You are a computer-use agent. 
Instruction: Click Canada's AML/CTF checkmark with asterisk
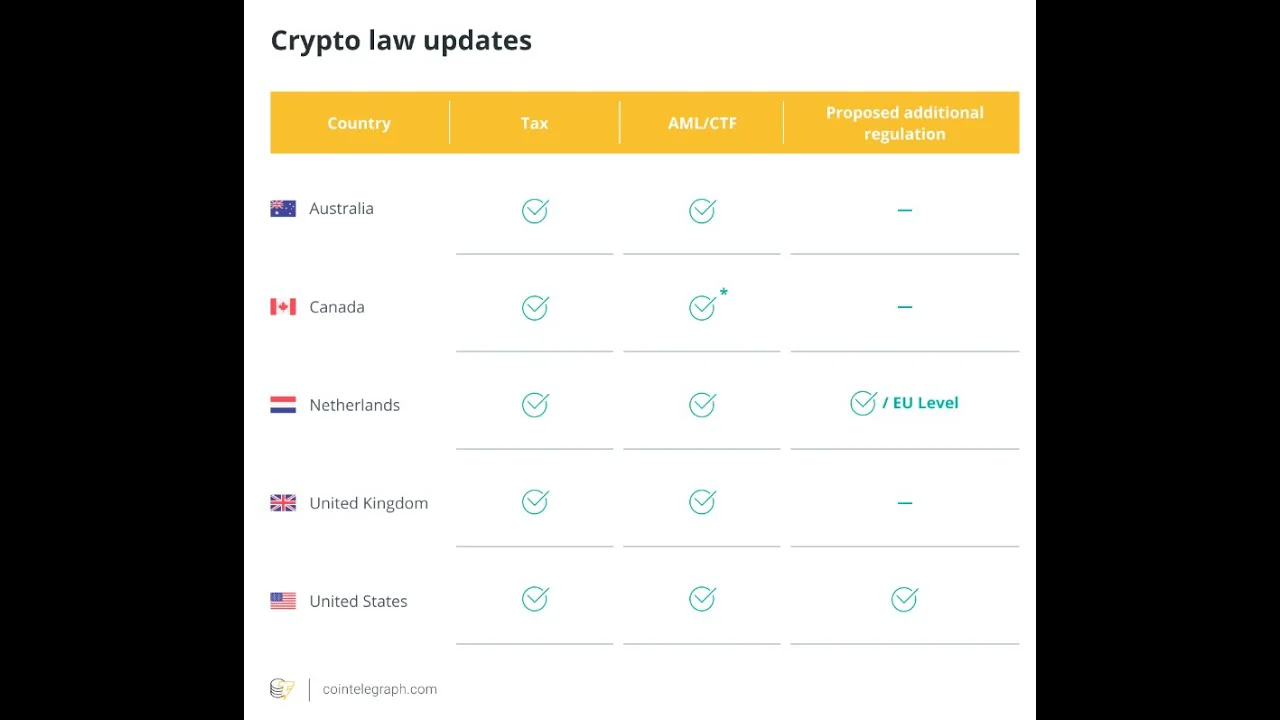(x=703, y=307)
